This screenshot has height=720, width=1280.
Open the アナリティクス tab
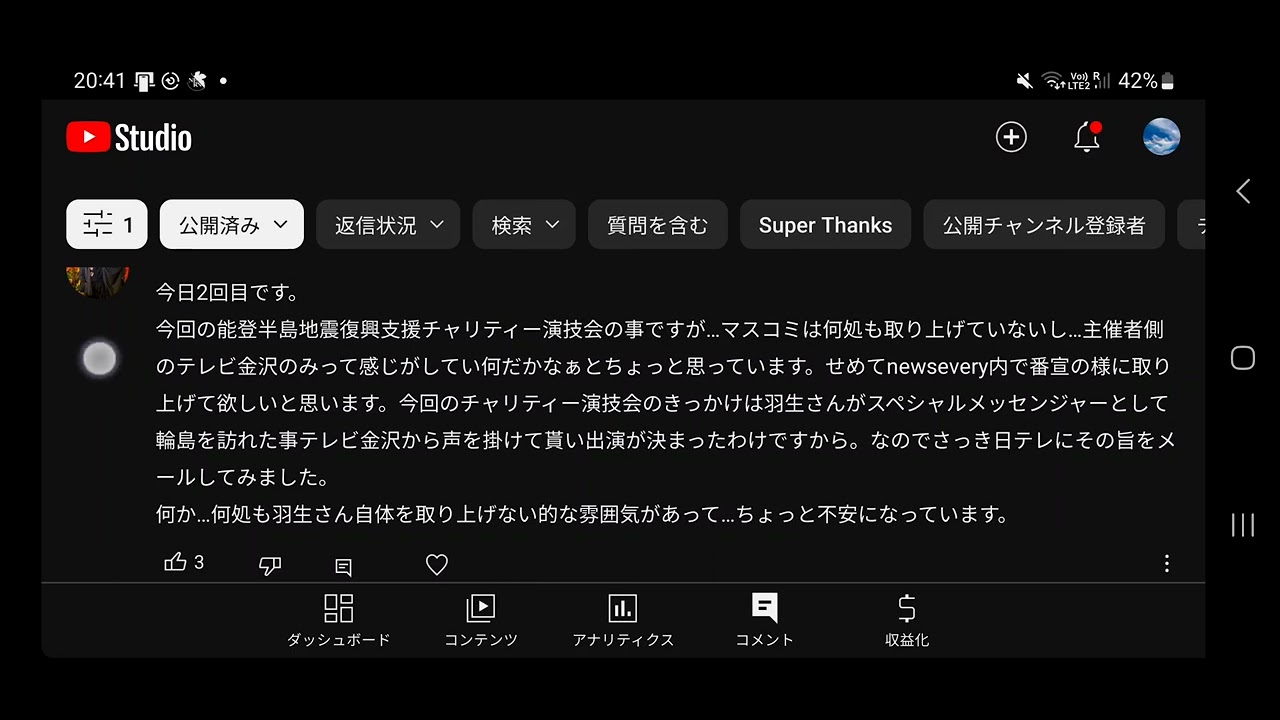click(x=623, y=621)
